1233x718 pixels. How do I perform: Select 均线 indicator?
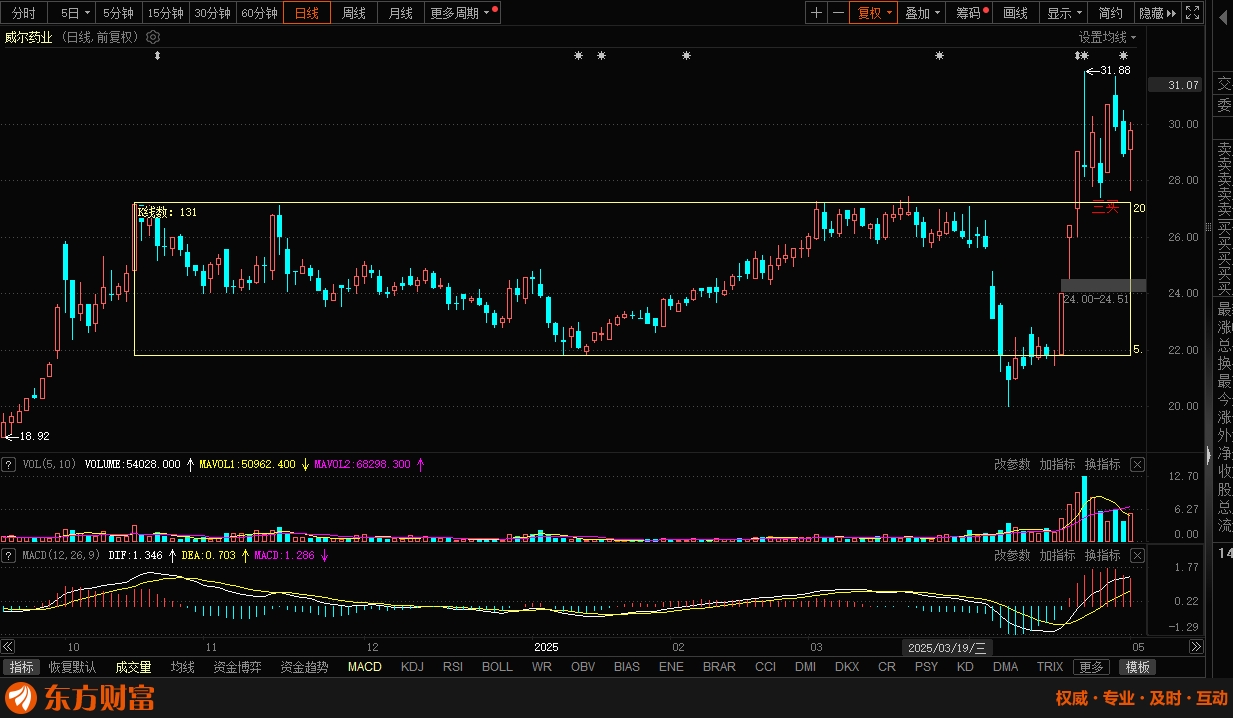(x=182, y=667)
